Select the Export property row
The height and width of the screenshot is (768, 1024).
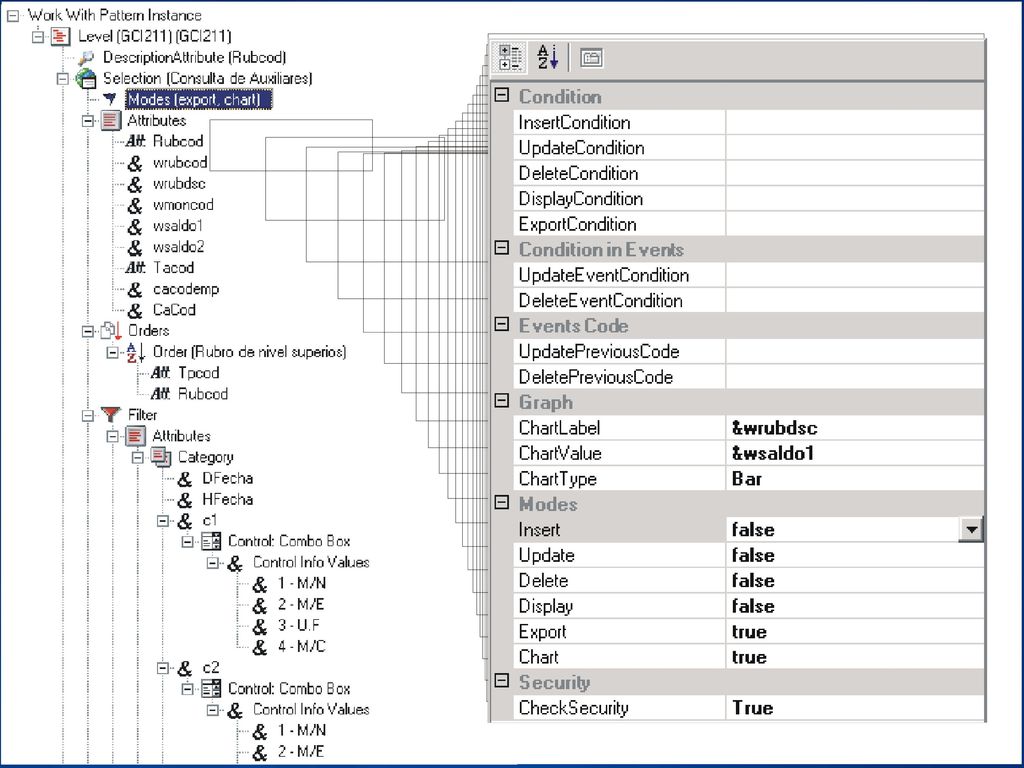pyautogui.click(x=748, y=632)
